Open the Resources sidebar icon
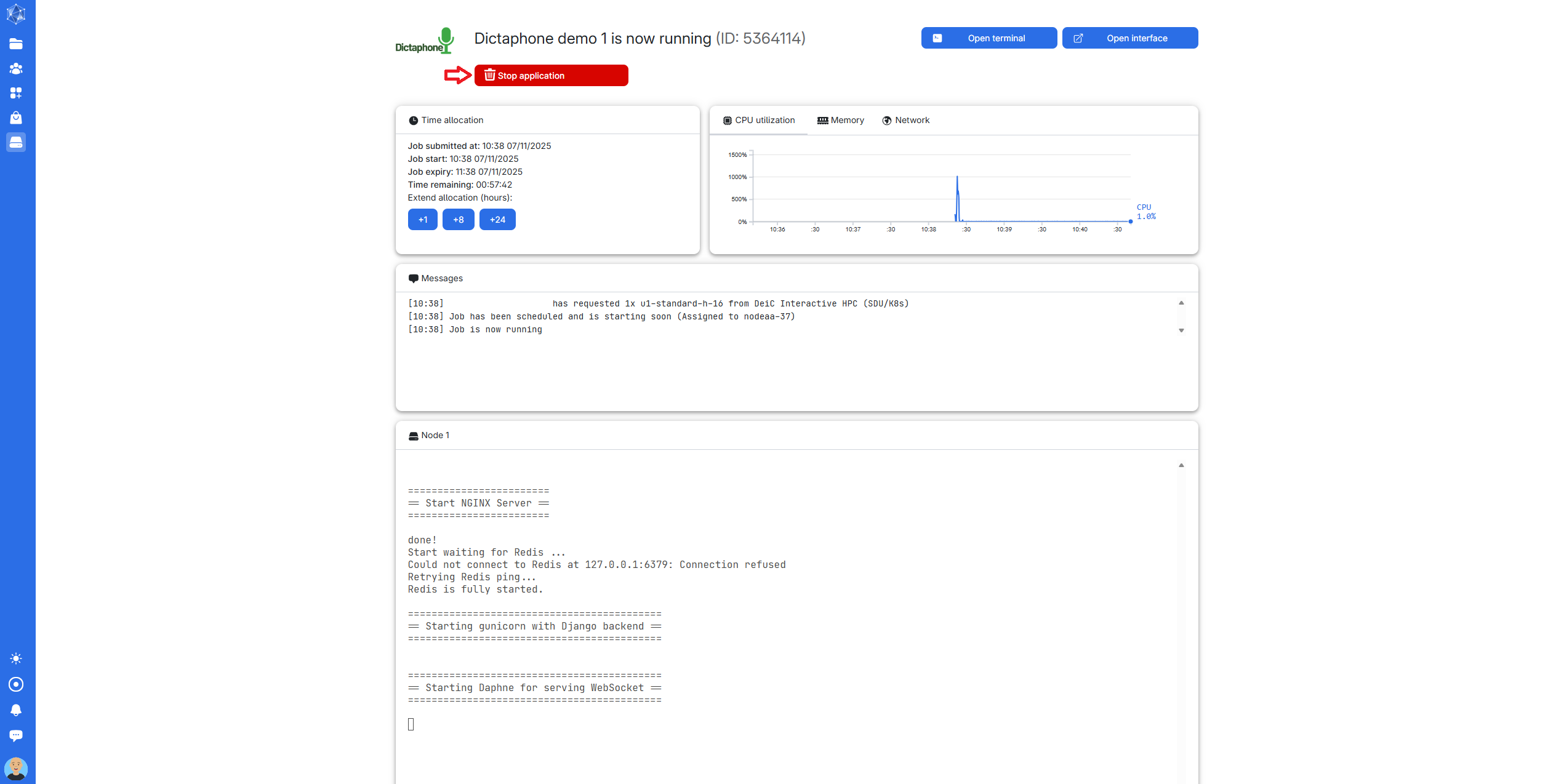This screenshot has width=1556, height=784. 16,93
